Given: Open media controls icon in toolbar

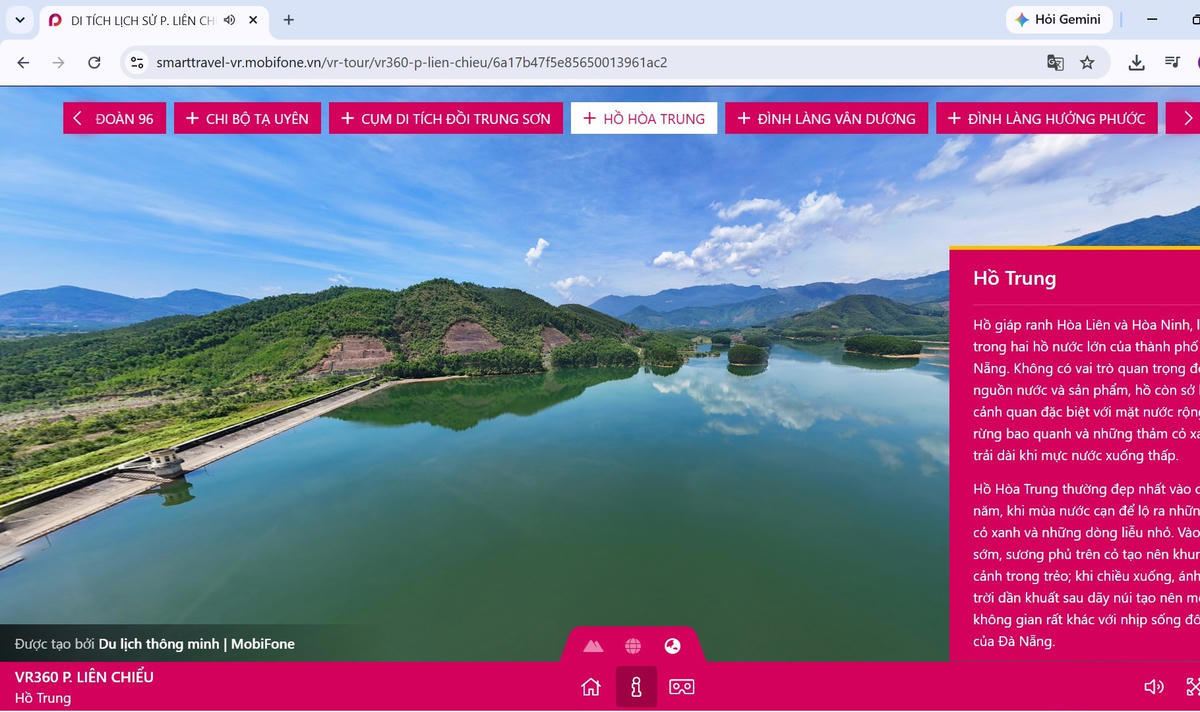Looking at the screenshot, I should [x=1173, y=62].
